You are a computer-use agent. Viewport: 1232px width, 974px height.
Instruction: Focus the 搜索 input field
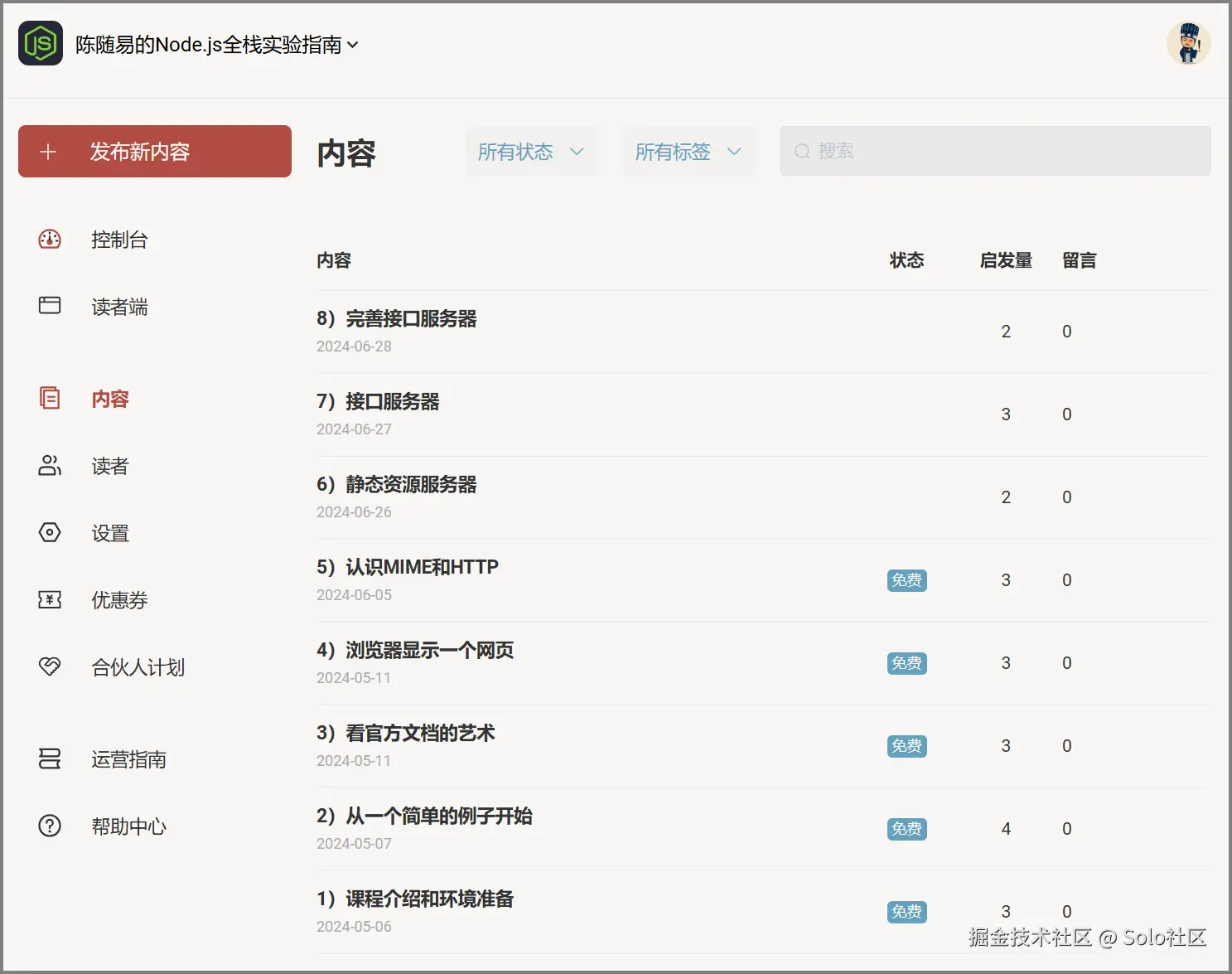tap(995, 151)
